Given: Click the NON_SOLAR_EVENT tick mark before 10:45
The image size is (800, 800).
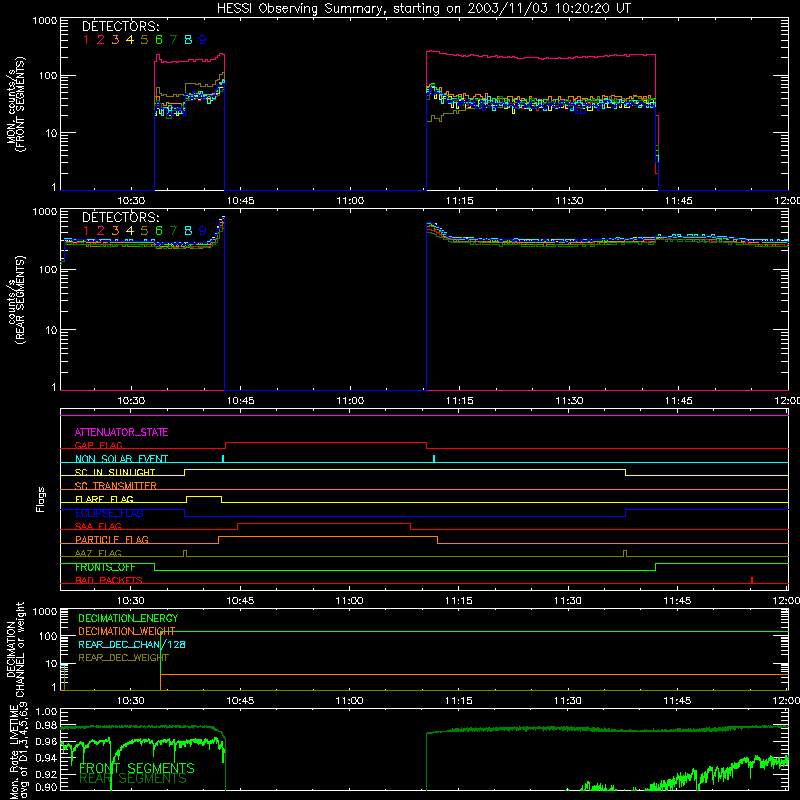Looking at the screenshot, I should (223, 459).
